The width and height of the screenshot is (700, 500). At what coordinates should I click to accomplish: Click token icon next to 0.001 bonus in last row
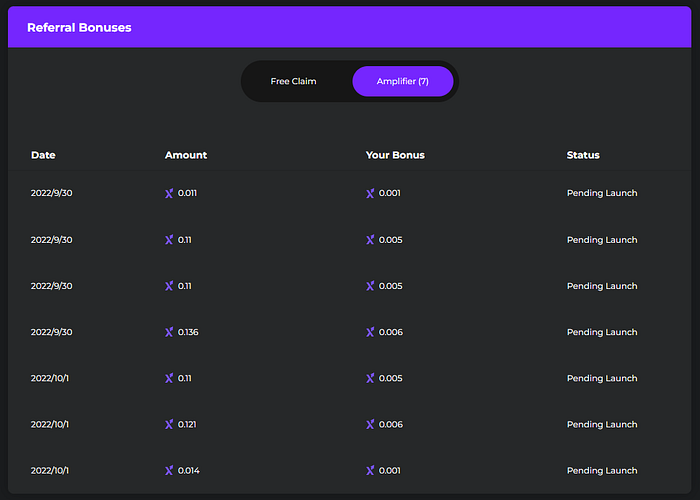click(x=370, y=471)
